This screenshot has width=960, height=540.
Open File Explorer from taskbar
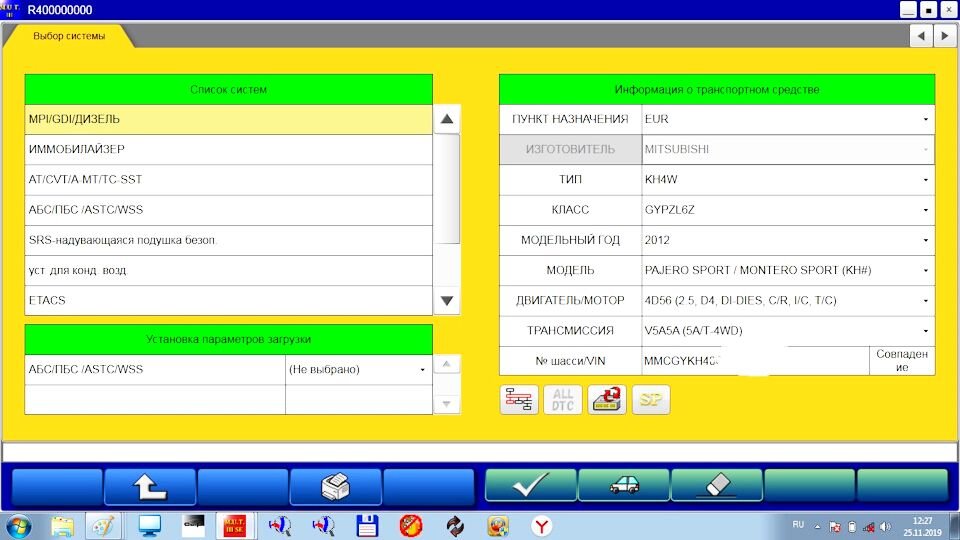(x=62, y=526)
